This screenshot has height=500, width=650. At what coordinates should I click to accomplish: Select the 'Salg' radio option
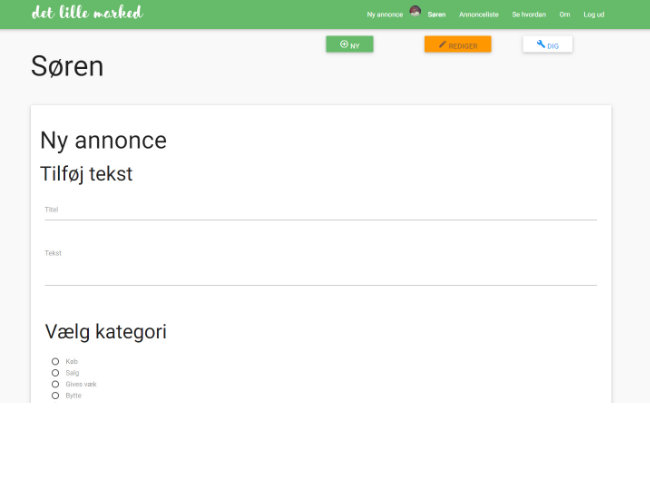click(55, 372)
